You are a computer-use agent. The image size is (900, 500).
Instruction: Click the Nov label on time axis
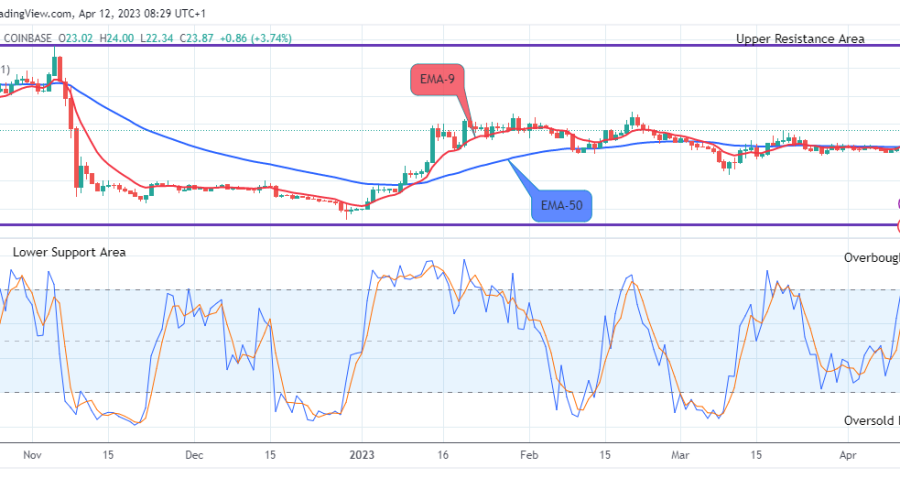pyautogui.click(x=32, y=455)
